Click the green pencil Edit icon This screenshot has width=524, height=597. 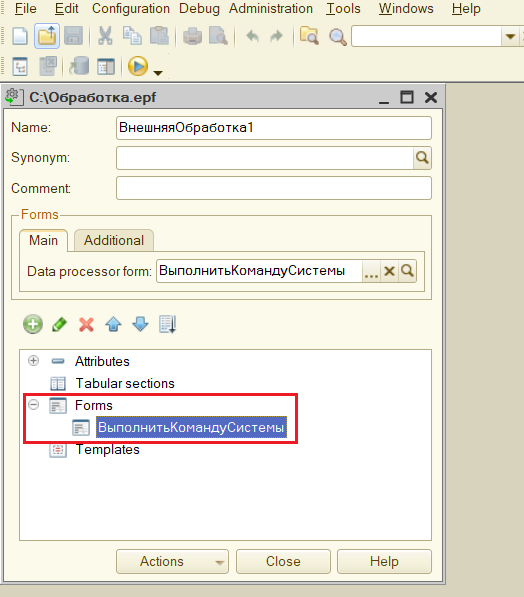click(x=59, y=325)
